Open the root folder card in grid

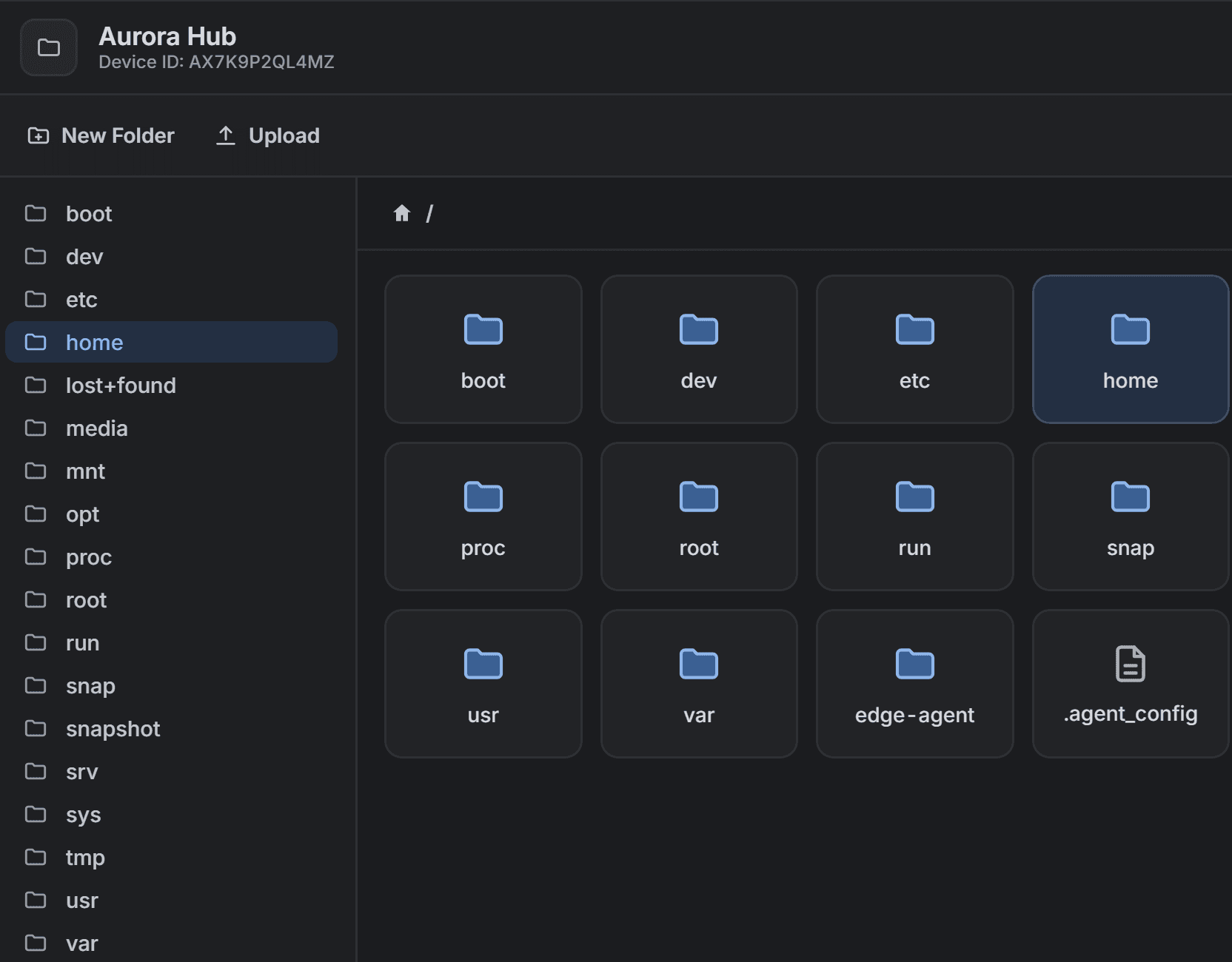pos(699,517)
